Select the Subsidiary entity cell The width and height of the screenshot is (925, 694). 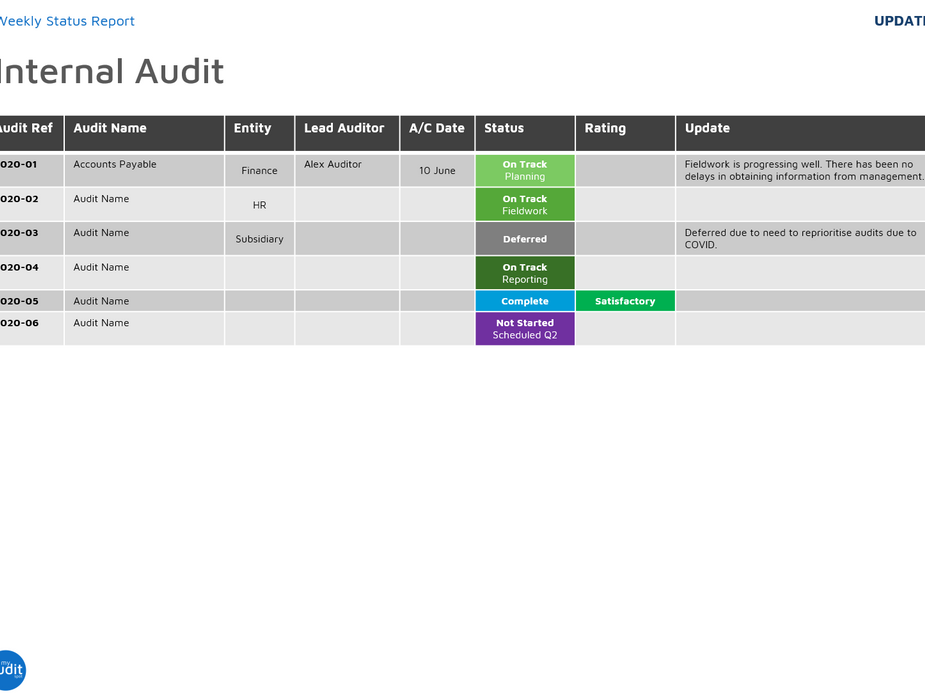(x=260, y=239)
